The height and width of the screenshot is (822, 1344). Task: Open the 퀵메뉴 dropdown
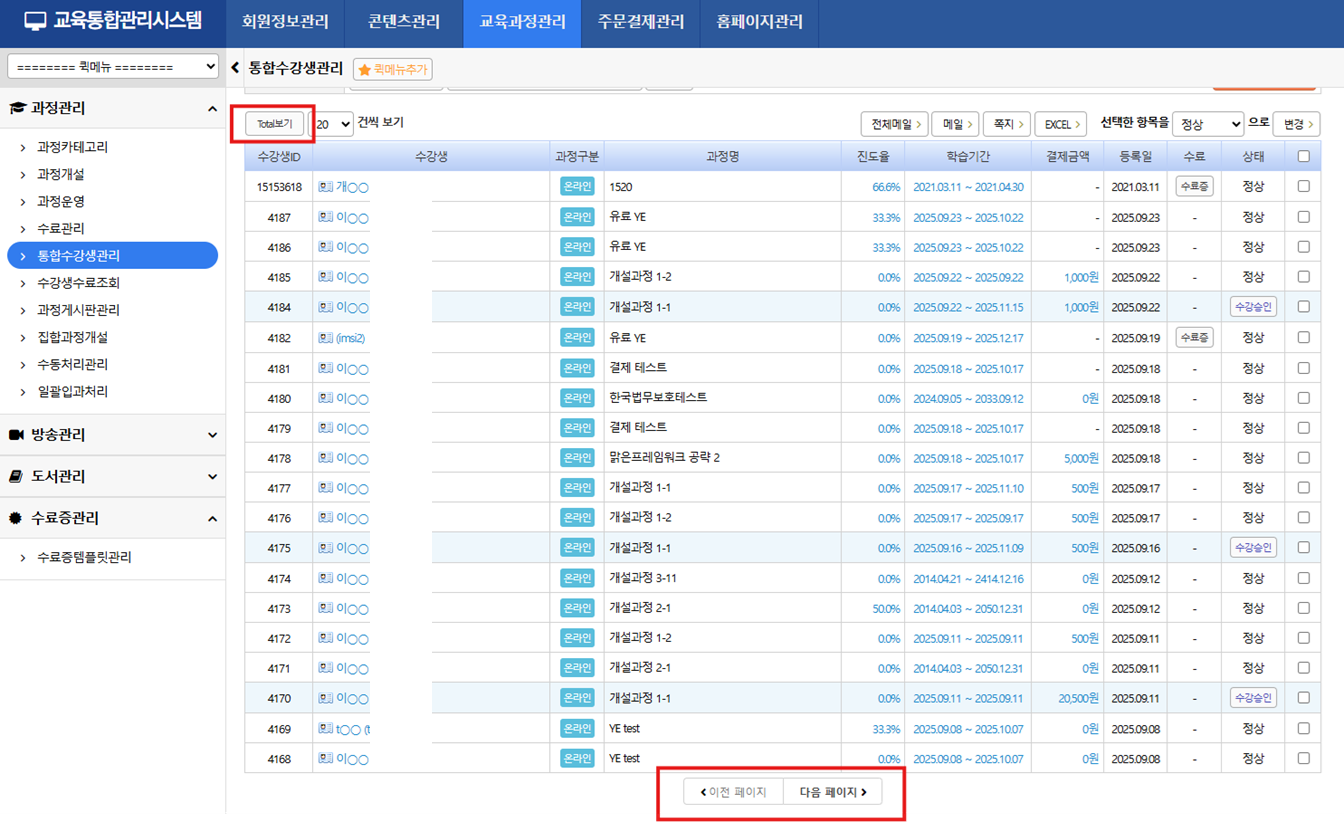coord(113,67)
